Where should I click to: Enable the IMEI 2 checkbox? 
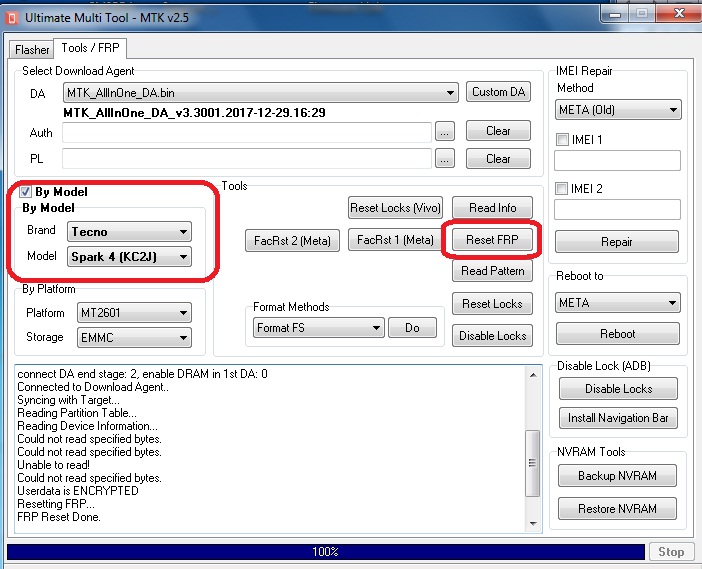point(561,188)
